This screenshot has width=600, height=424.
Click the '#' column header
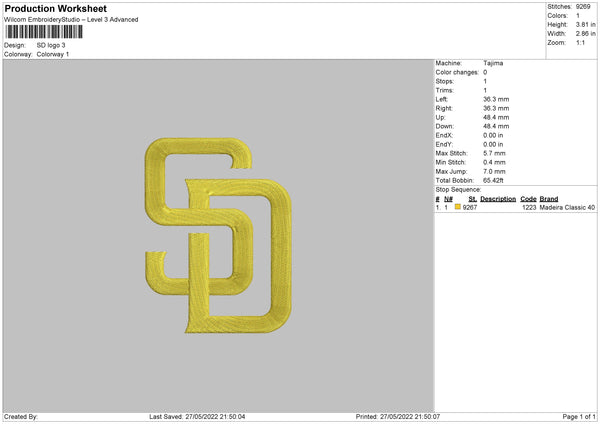pyautogui.click(x=437, y=199)
